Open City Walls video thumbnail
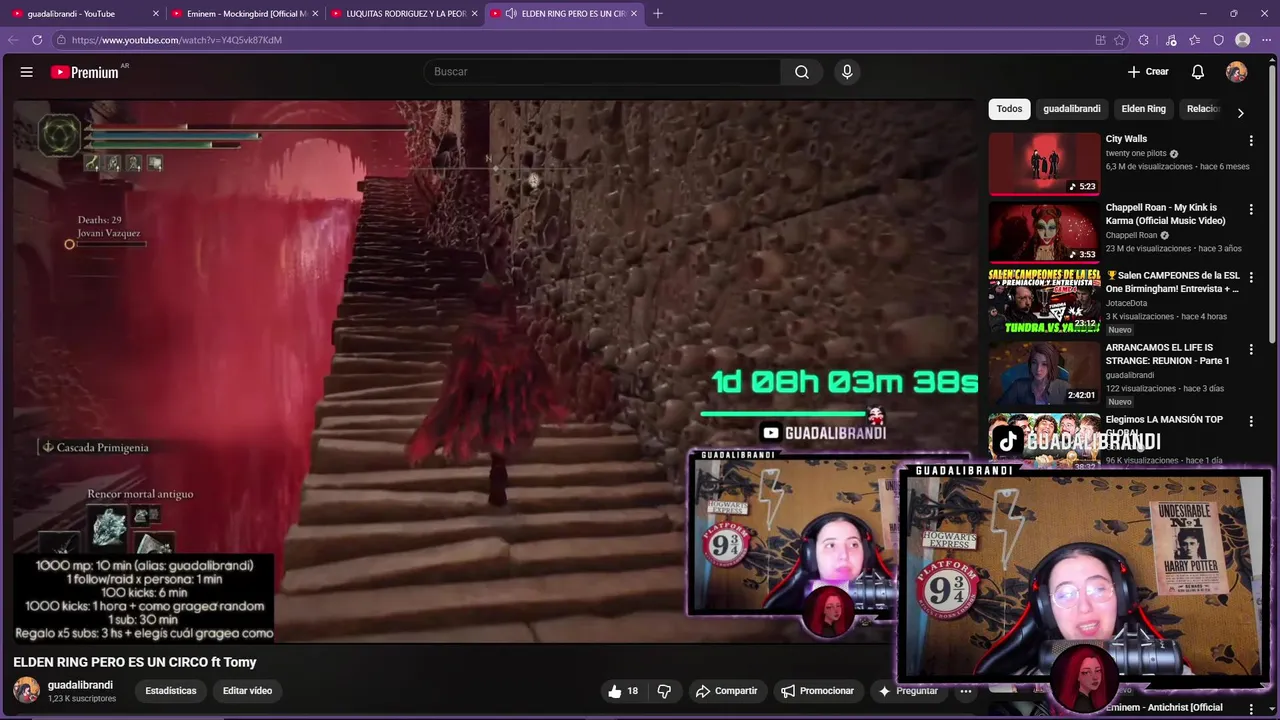The image size is (1280, 720). pyautogui.click(x=1044, y=163)
